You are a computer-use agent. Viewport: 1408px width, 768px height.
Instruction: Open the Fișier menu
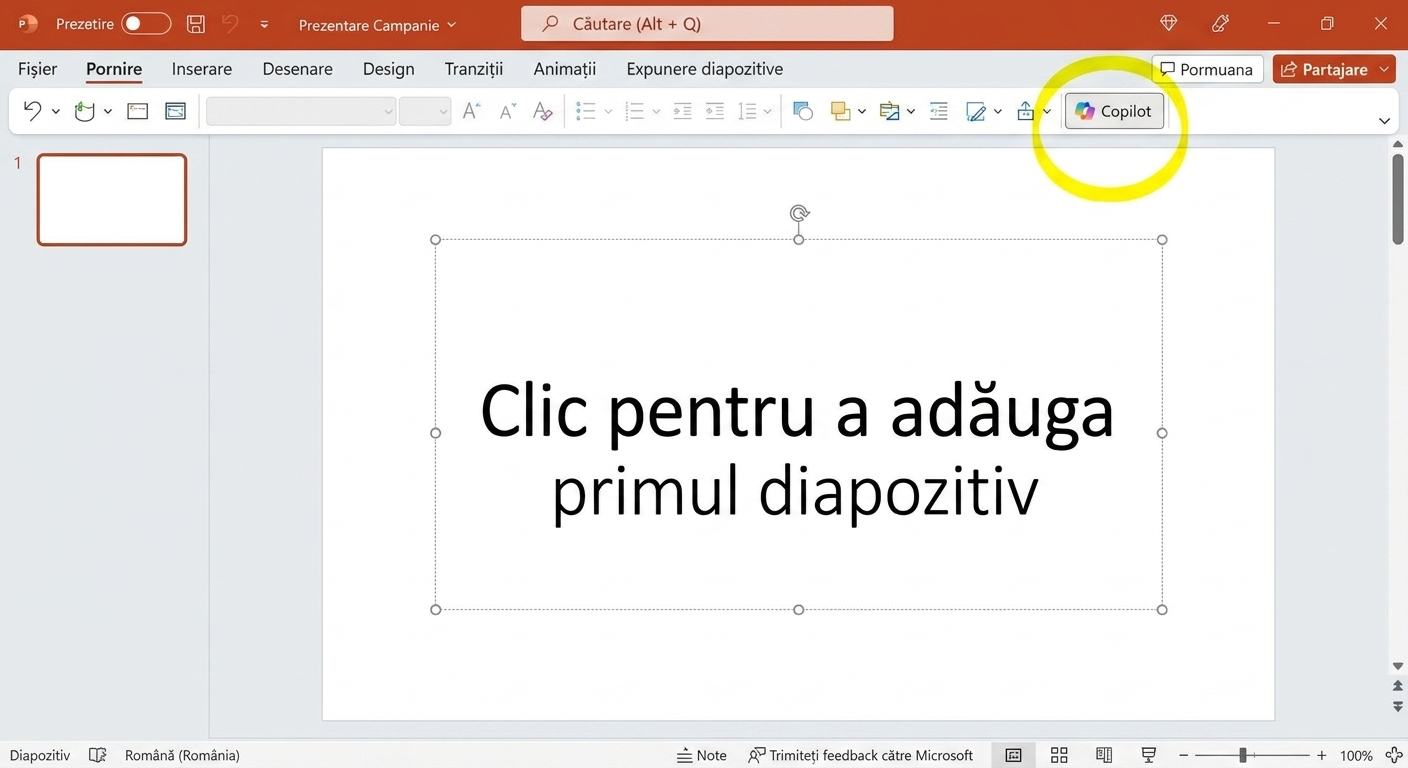pos(38,69)
